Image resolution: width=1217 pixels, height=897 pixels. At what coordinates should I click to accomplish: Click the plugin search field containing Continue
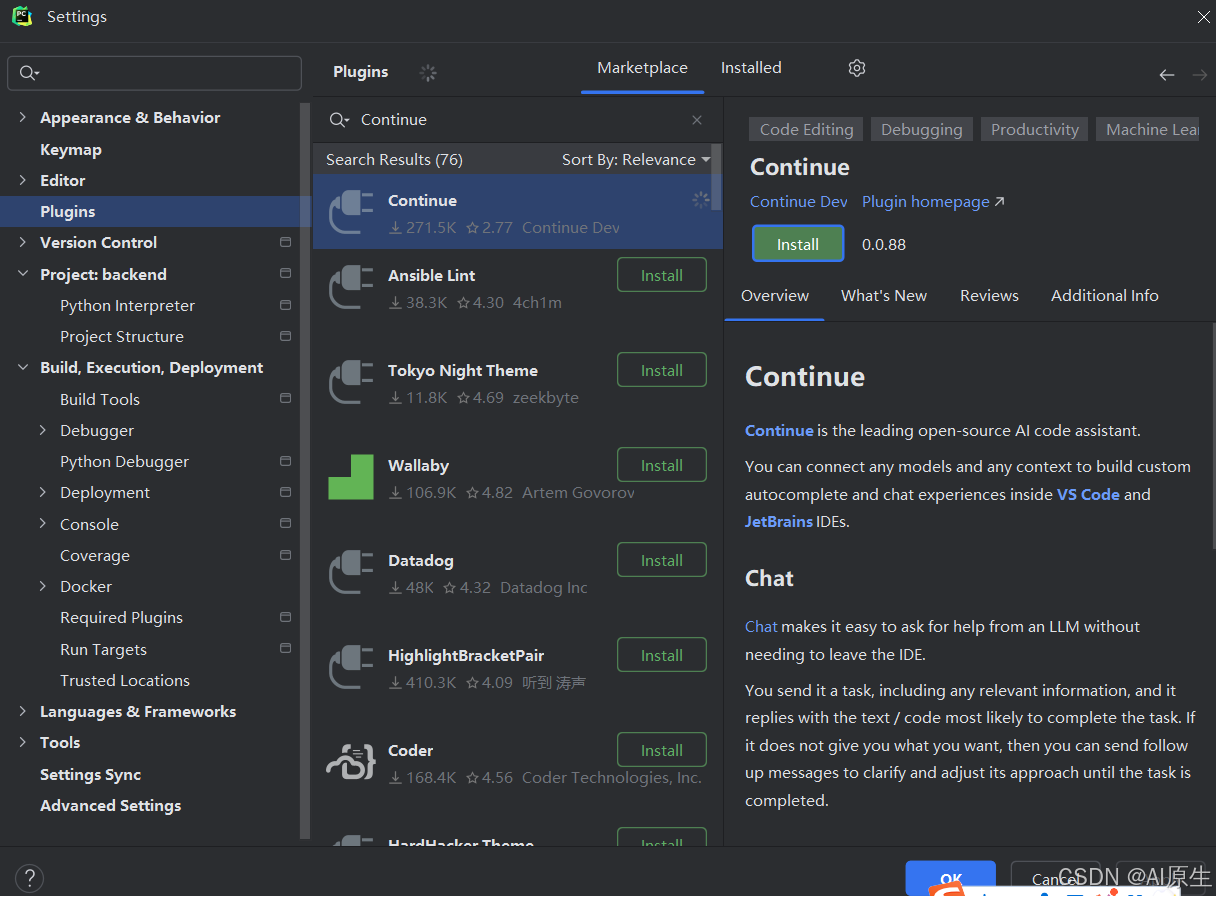coord(516,120)
